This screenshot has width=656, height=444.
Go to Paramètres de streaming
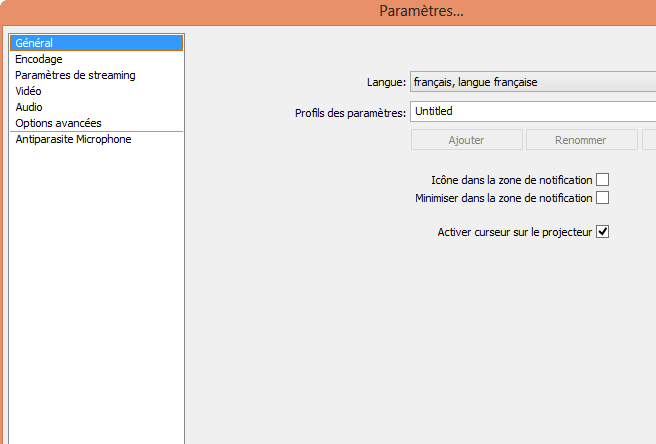click(96, 75)
